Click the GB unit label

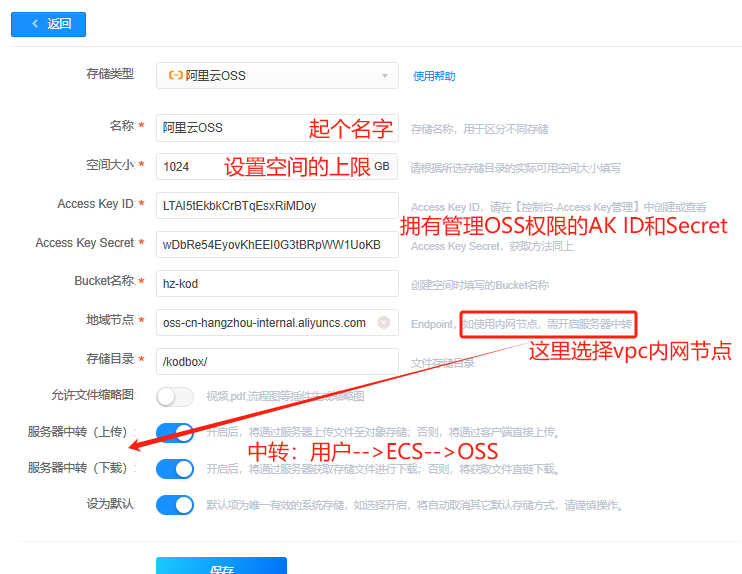pos(382,167)
